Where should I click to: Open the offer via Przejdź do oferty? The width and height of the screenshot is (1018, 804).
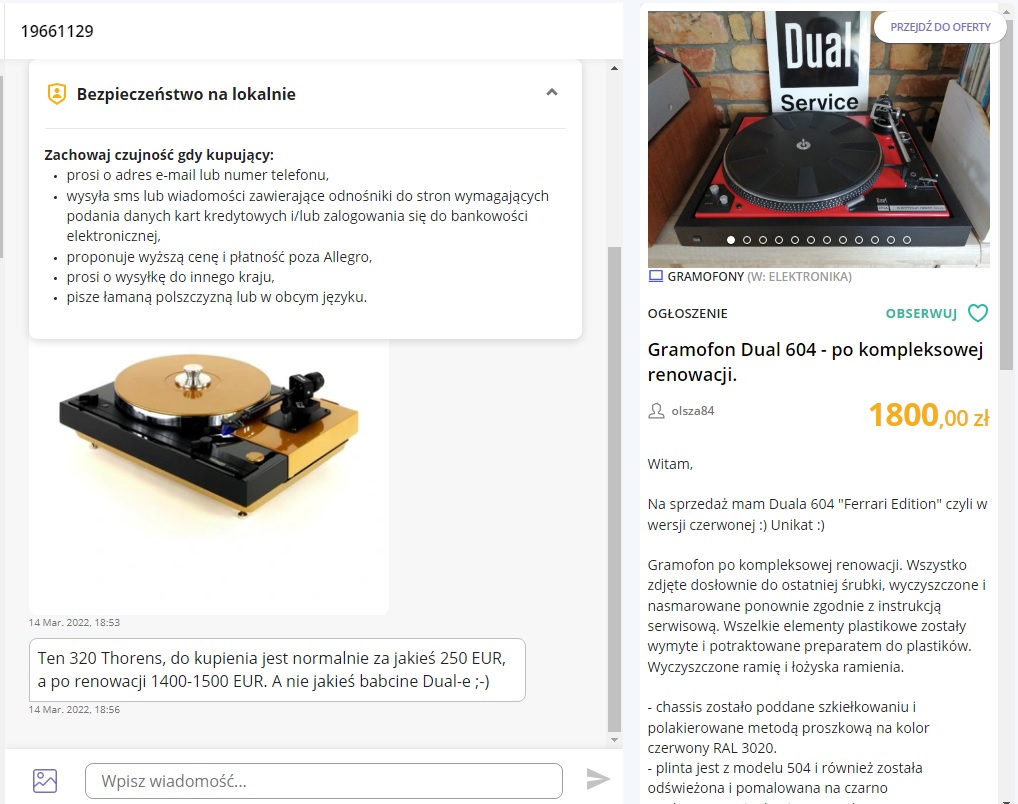(x=940, y=27)
